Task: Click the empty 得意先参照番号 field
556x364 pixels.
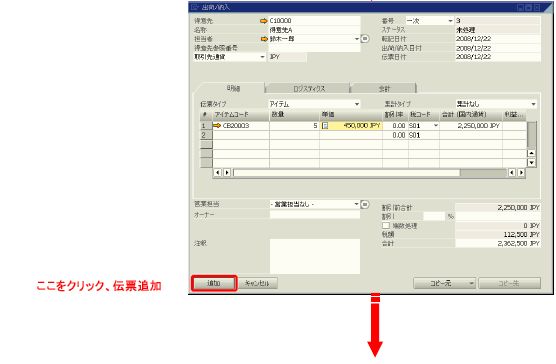Action: point(314,48)
